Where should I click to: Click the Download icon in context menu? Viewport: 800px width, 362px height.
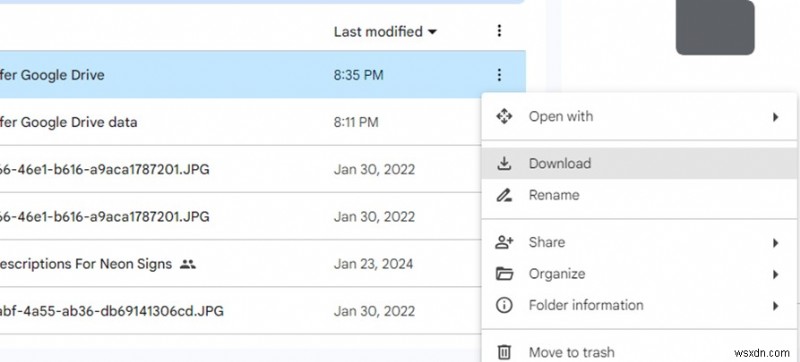coord(504,164)
